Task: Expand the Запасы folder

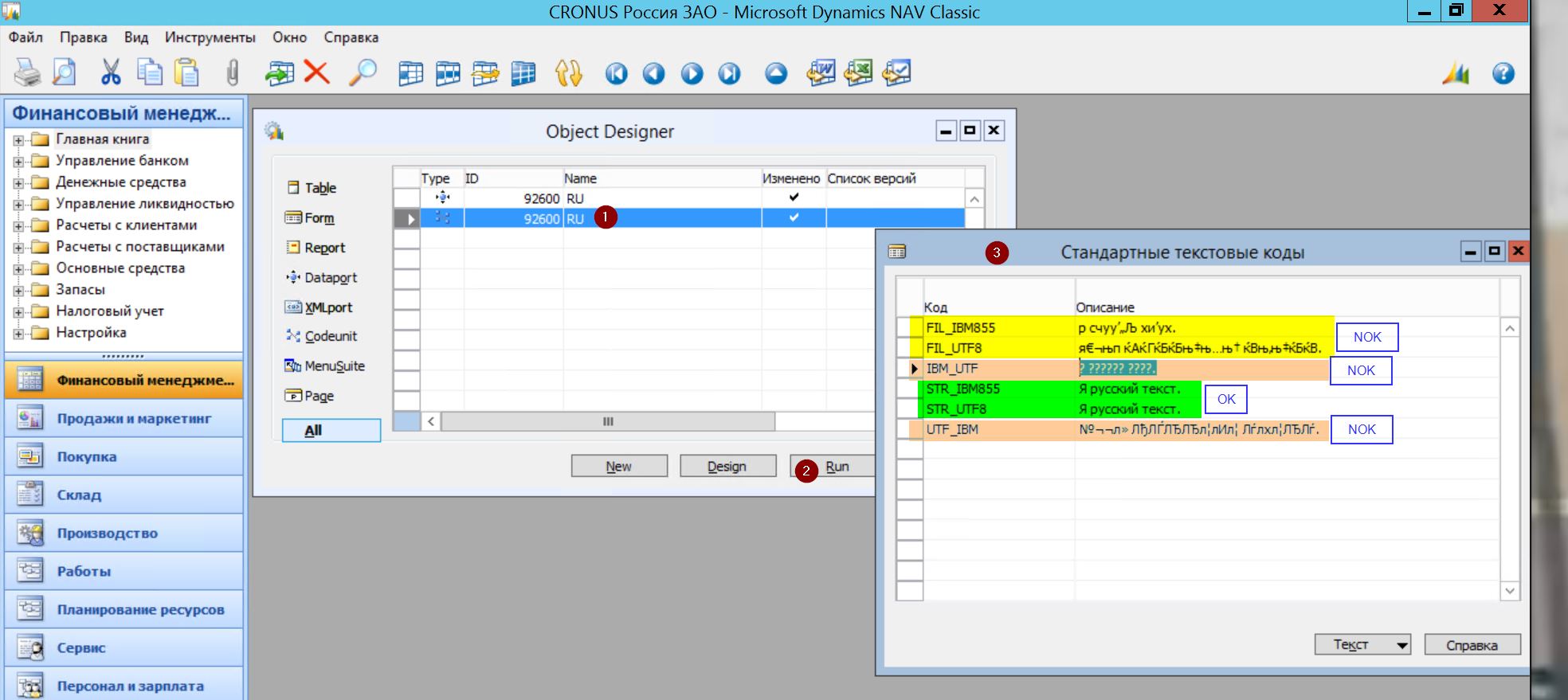Action: point(18,291)
